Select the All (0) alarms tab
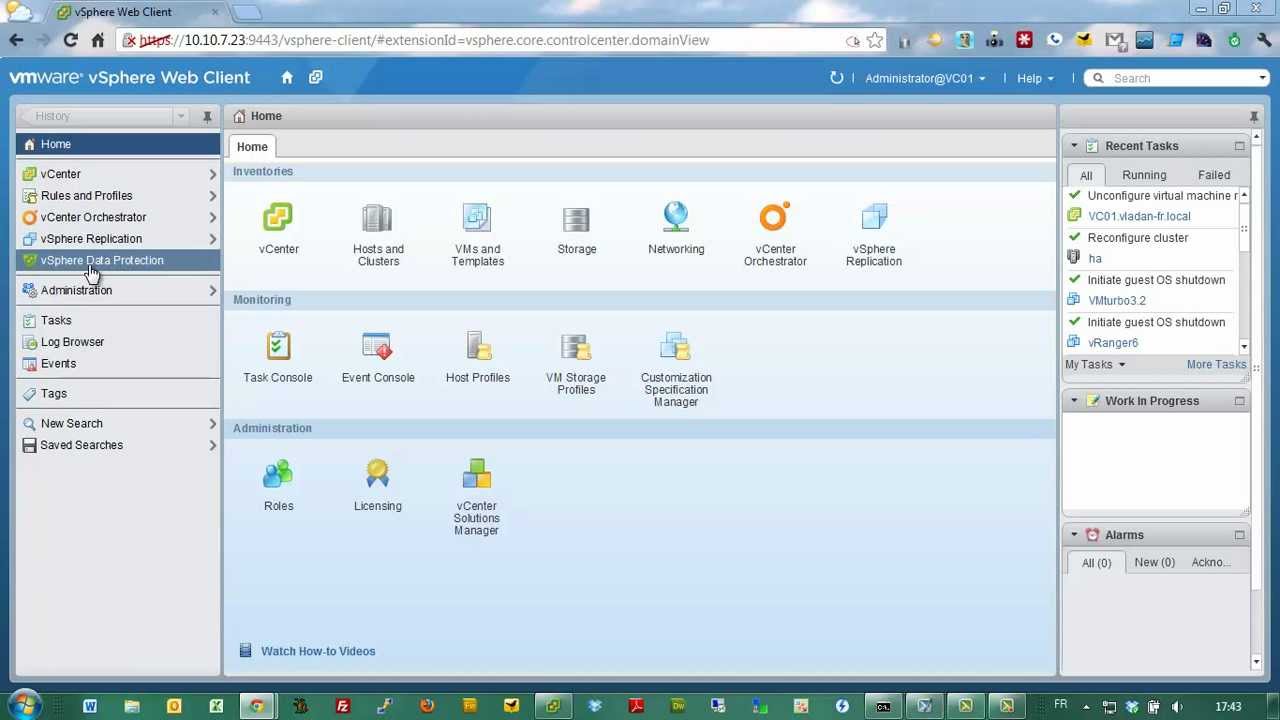 (1096, 562)
